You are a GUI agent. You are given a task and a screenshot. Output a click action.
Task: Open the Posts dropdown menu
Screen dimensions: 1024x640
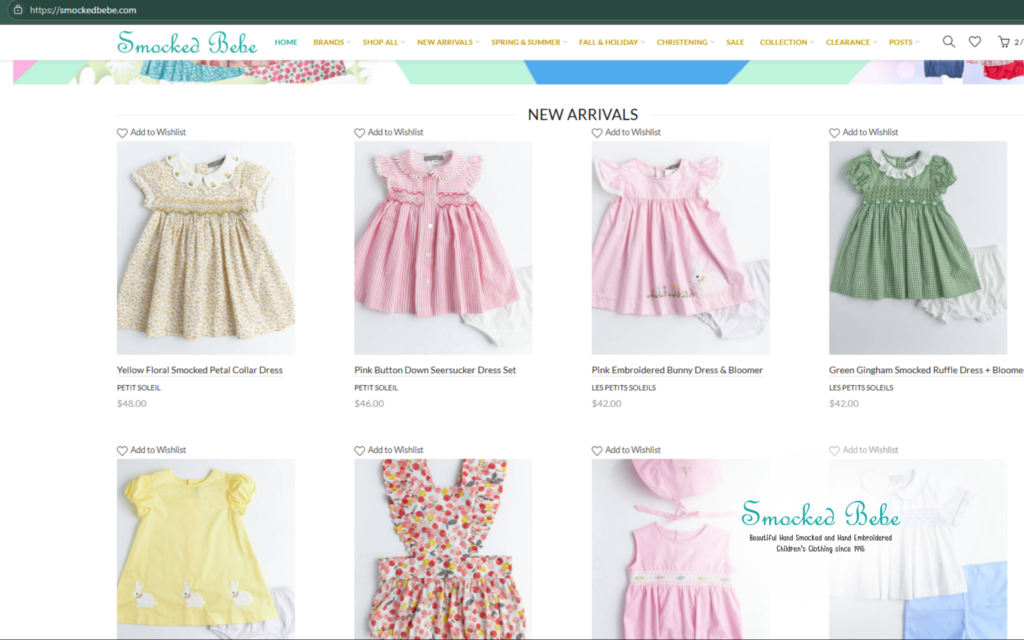coord(904,42)
